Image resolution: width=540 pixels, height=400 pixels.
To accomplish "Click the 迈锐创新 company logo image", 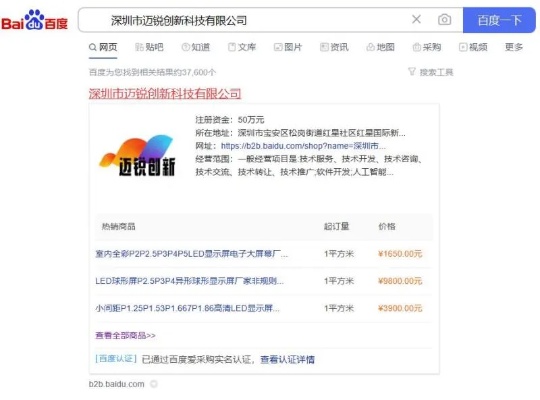I will point(137,156).
